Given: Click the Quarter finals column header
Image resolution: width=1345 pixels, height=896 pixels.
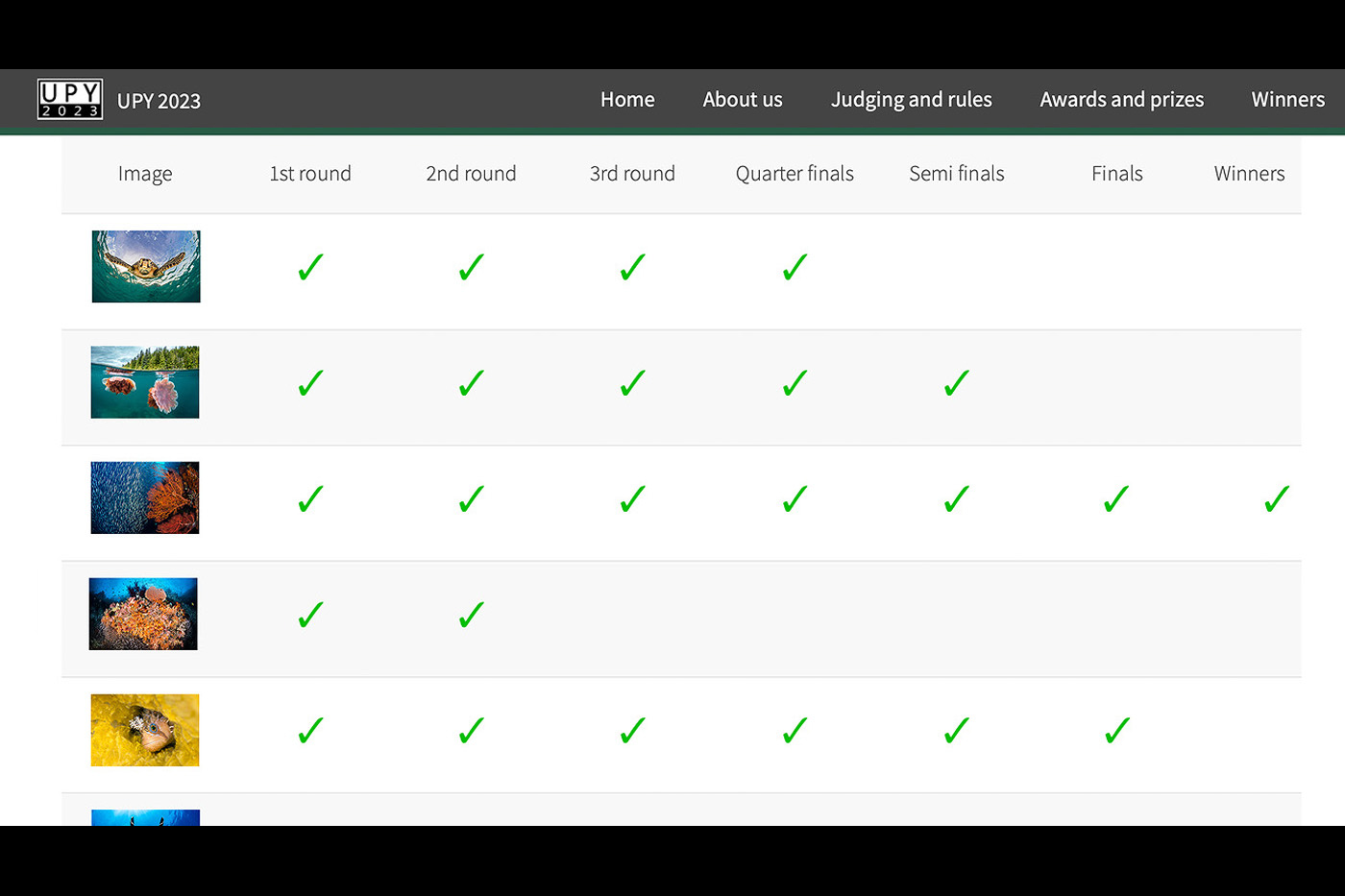Looking at the screenshot, I should point(795,174).
